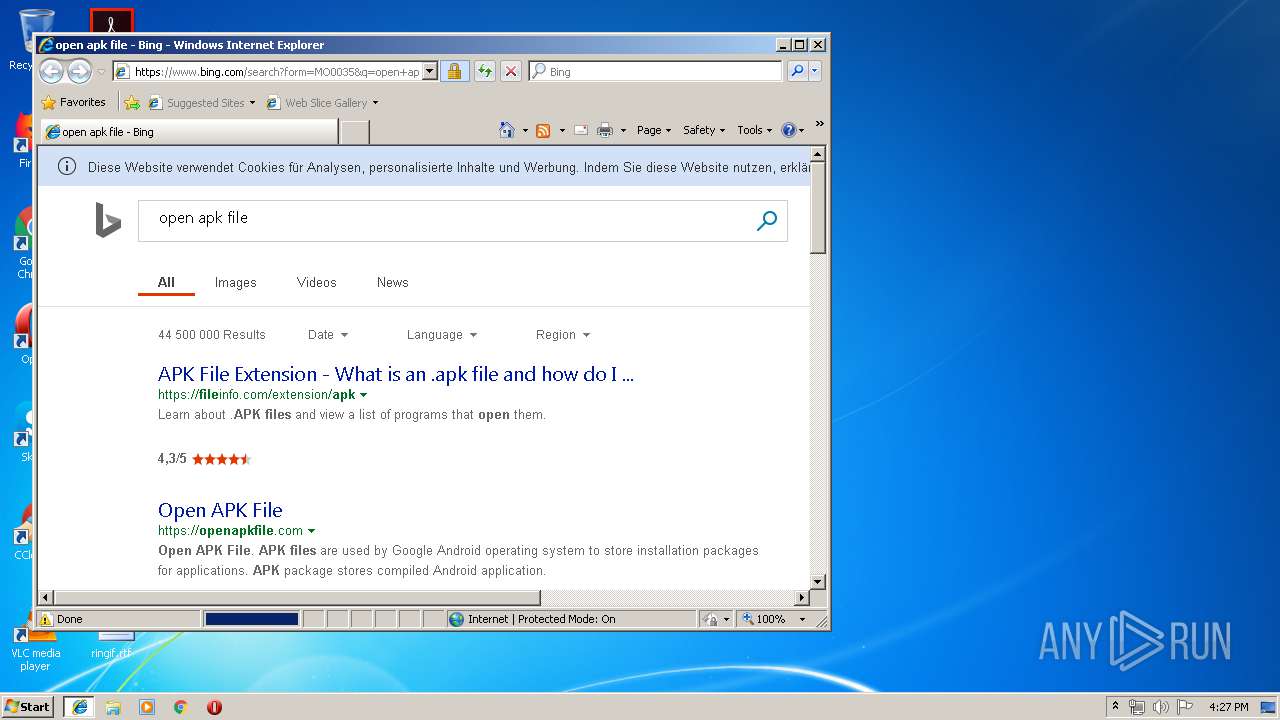1280x720 pixels.
Task: Open the Opera icon in taskbar
Action: point(214,707)
